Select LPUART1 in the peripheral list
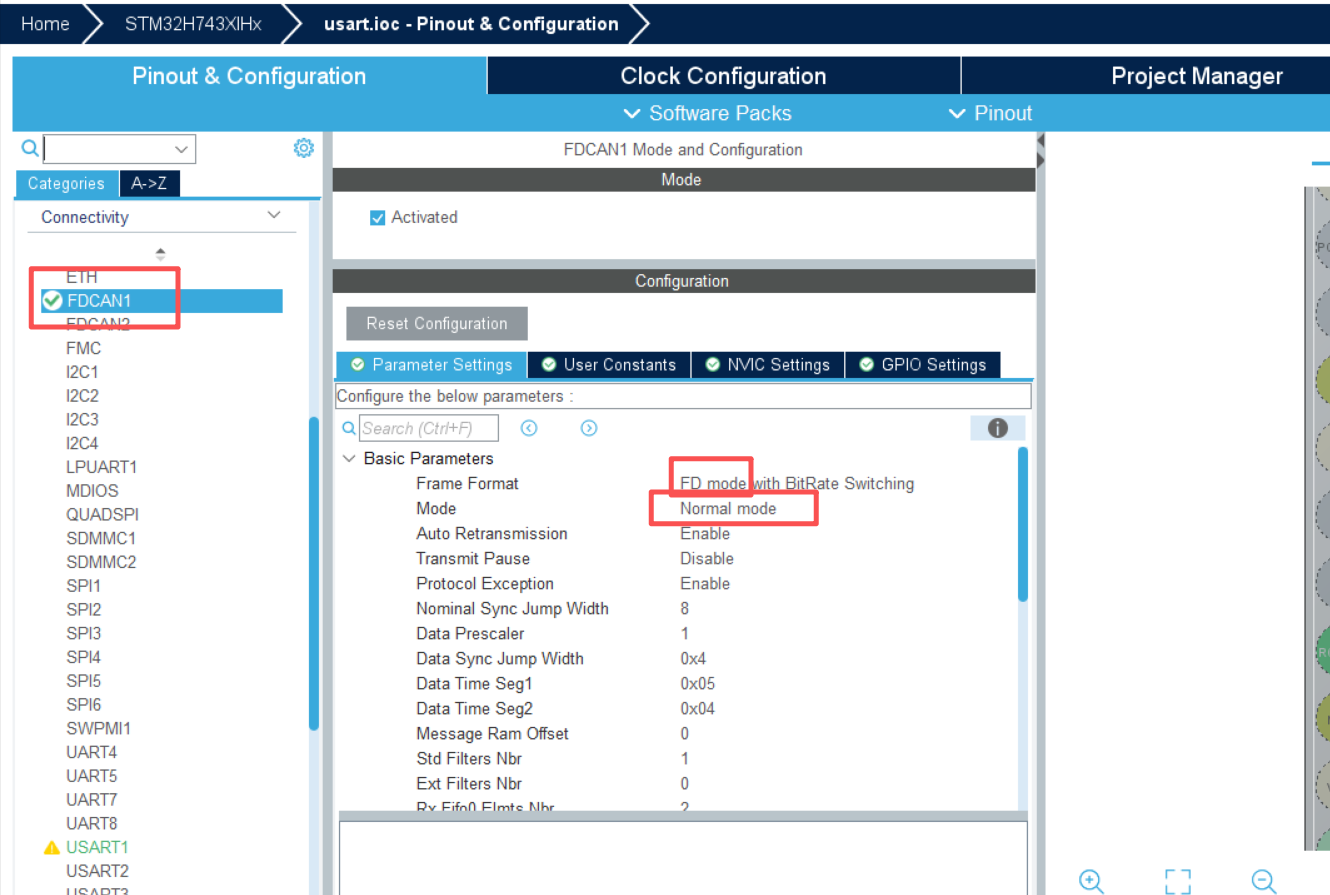The width and height of the screenshot is (1330, 895). (x=102, y=467)
